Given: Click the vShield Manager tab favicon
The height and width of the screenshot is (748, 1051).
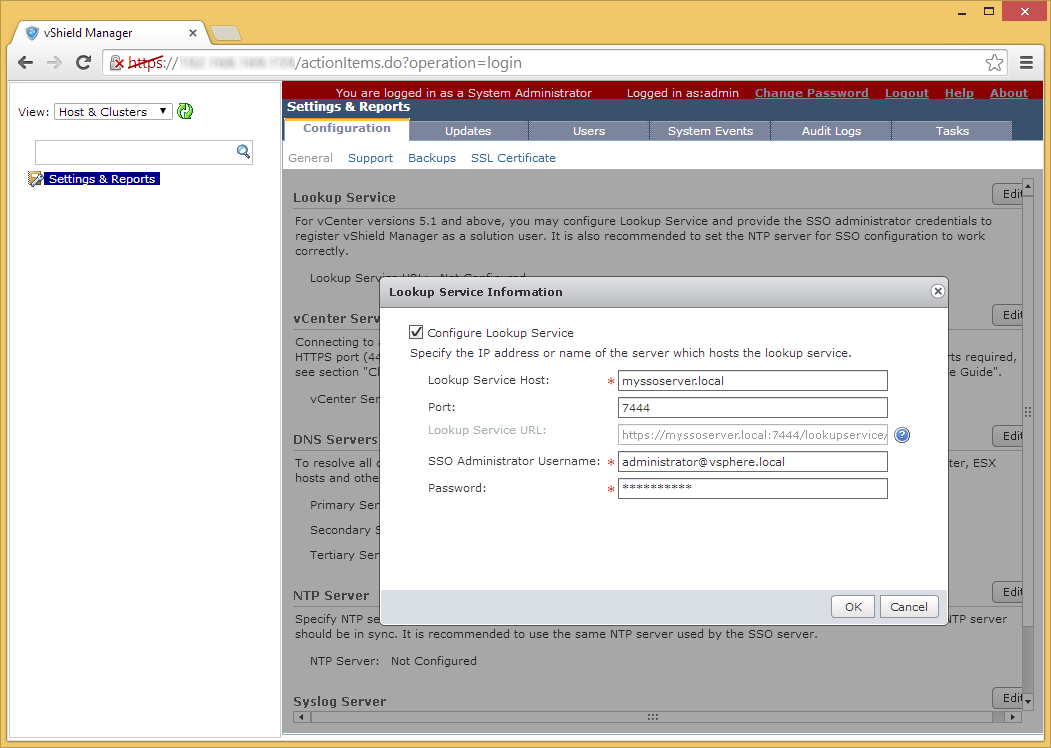Looking at the screenshot, I should [x=32, y=33].
